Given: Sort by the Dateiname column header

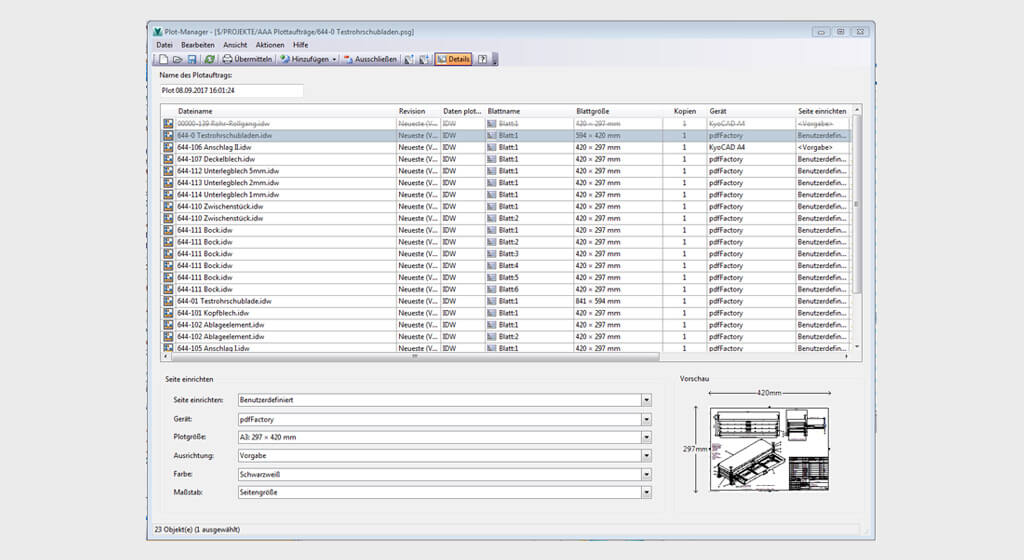Looking at the screenshot, I should click(x=195, y=111).
